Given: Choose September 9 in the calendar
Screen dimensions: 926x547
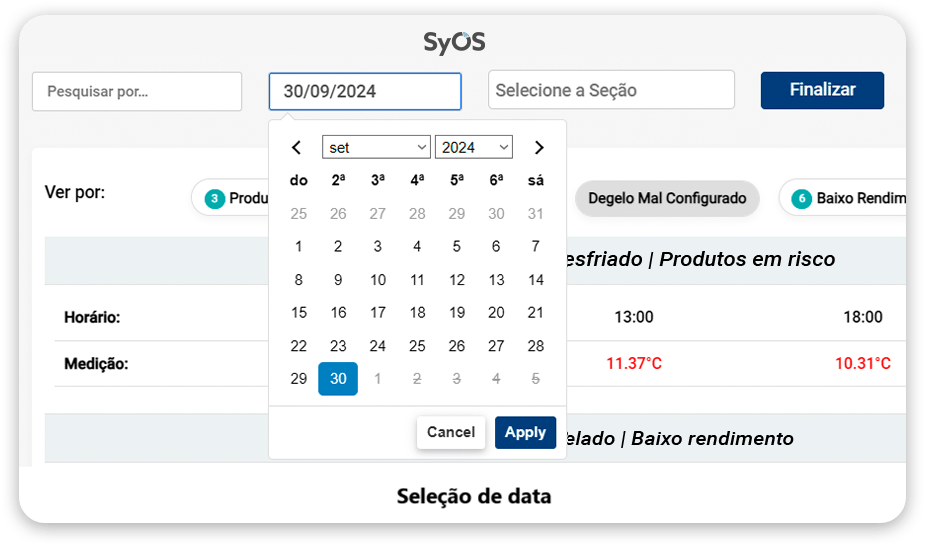Looking at the screenshot, I should [338, 279].
